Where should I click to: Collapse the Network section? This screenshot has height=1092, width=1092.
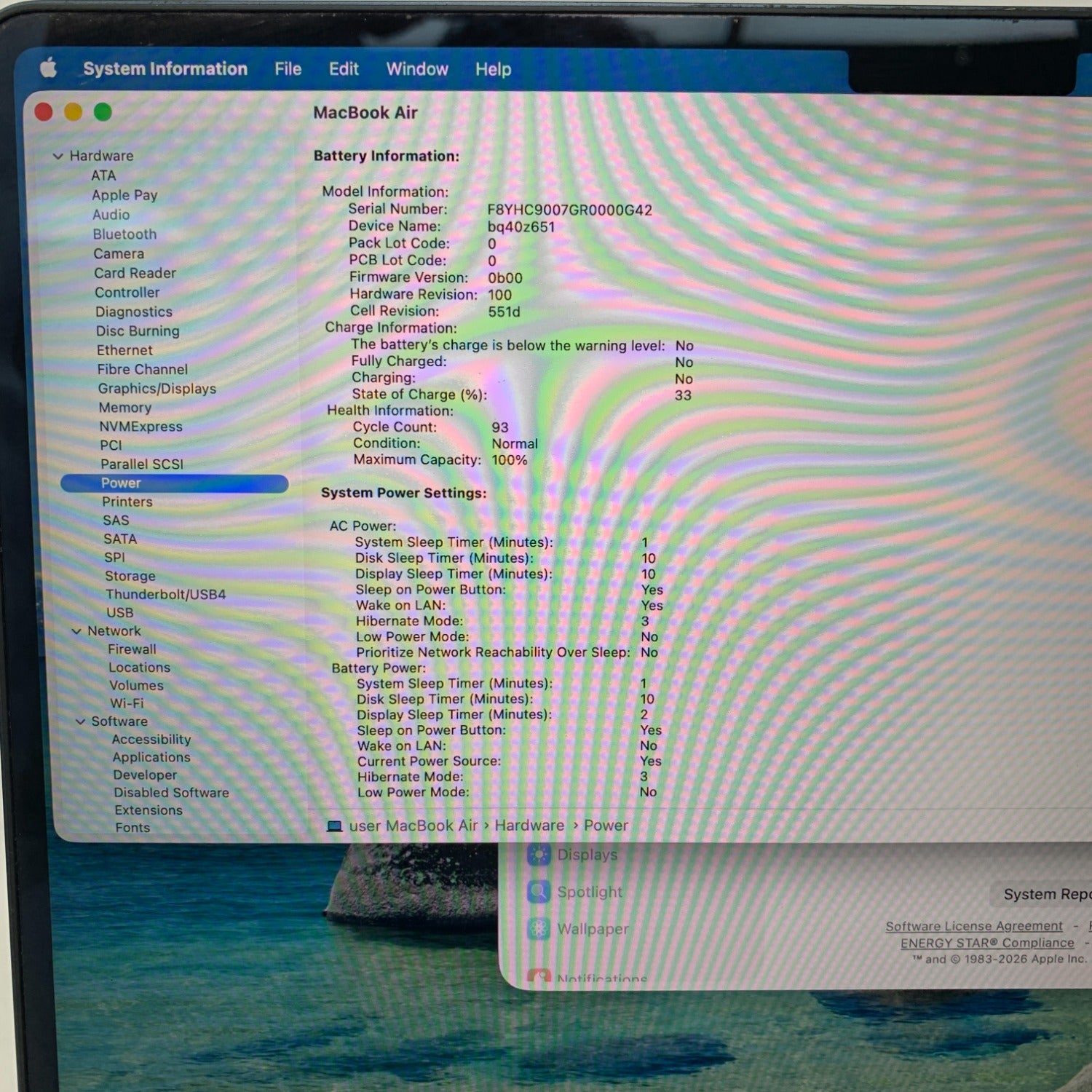pyautogui.click(x=76, y=631)
